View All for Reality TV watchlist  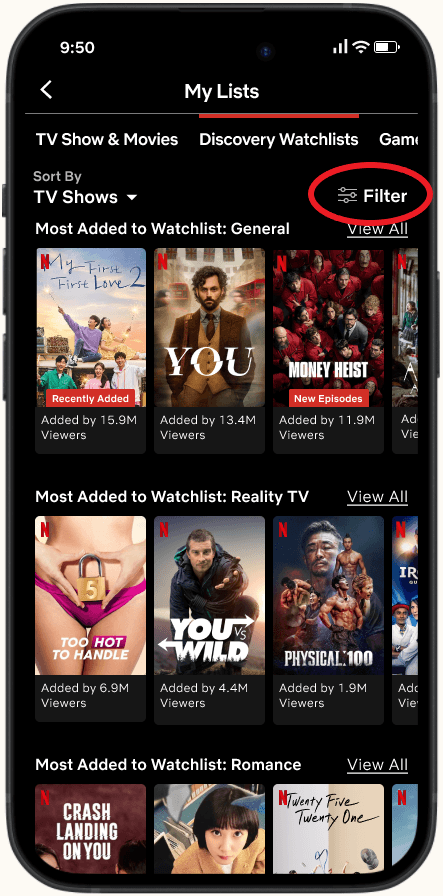377,497
